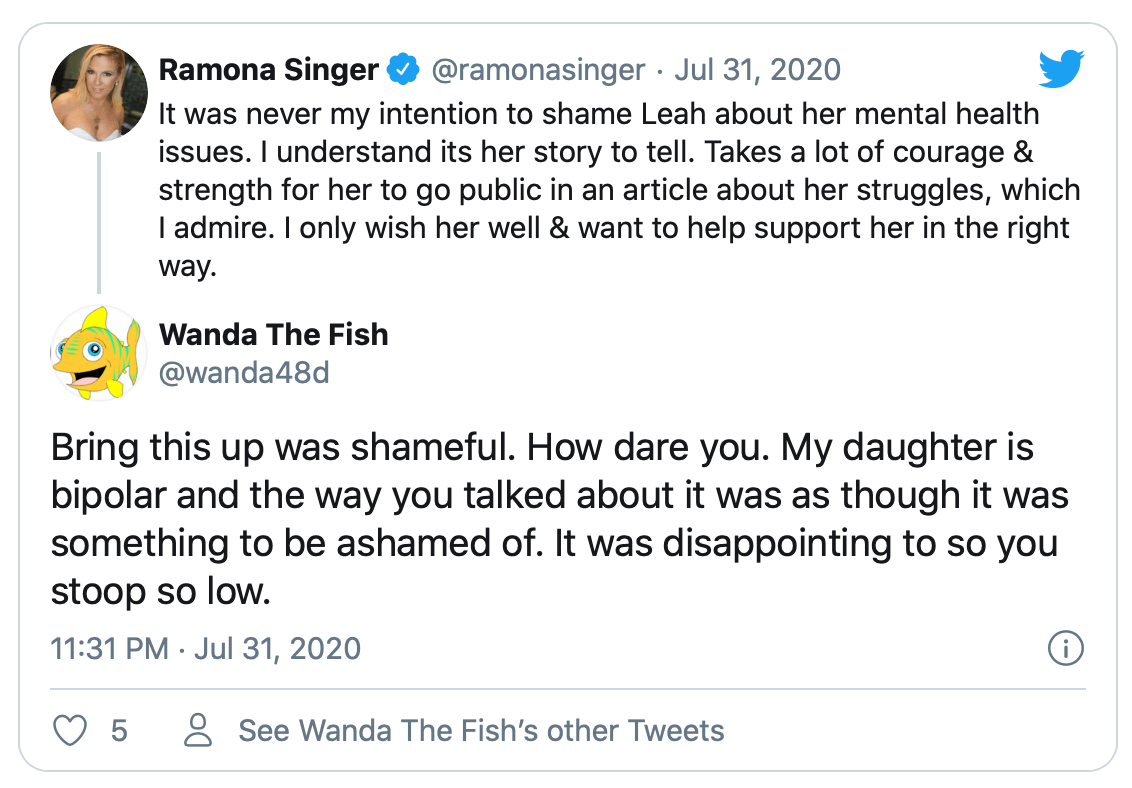Open See Wanda The Fish's other Tweets
This screenshot has height=788, width=1132.
coord(481,730)
